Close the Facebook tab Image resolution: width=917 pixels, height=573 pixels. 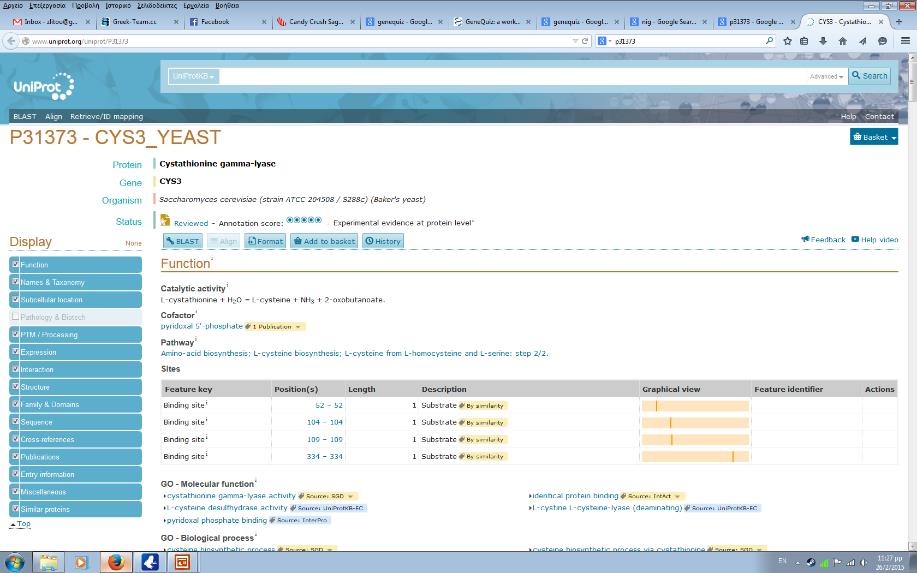click(264, 22)
